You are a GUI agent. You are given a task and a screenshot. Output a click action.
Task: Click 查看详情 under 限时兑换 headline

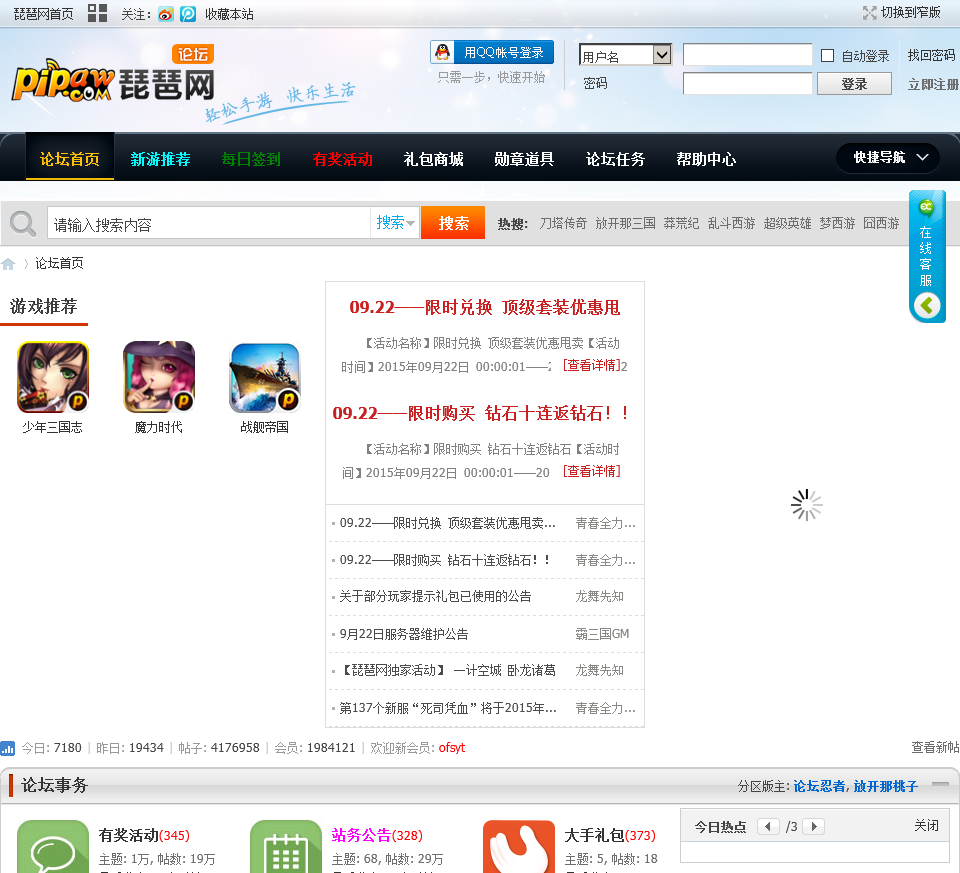591,365
